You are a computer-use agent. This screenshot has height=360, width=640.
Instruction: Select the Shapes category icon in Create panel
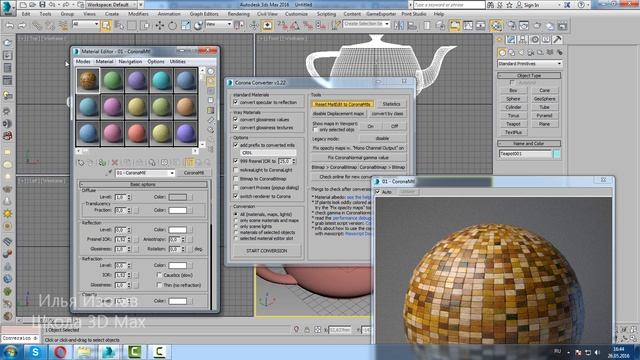tap(512, 53)
